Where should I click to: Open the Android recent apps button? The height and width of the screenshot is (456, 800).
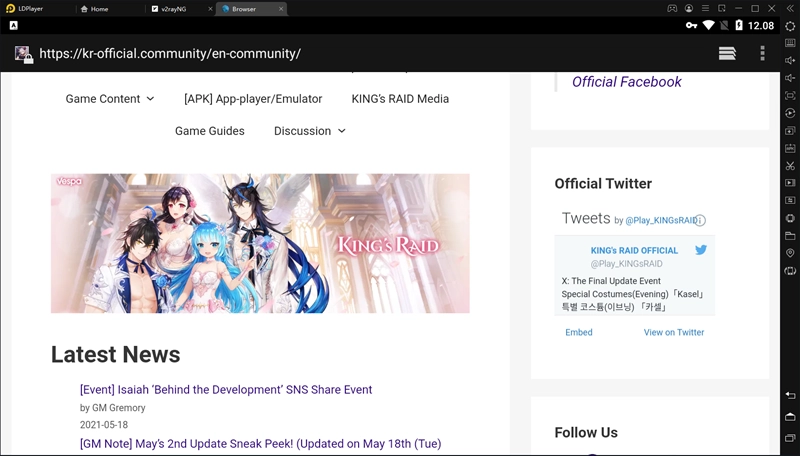pos(790,438)
